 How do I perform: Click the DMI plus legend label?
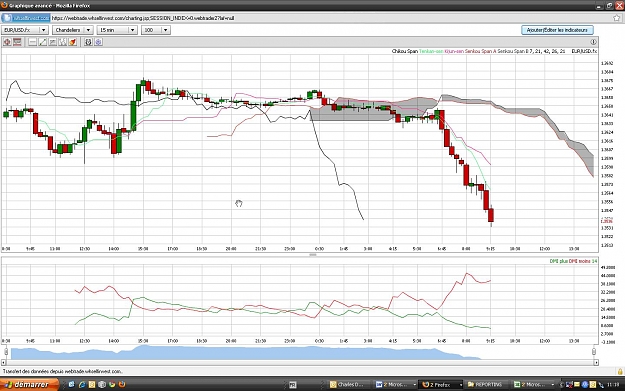[559, 261]
